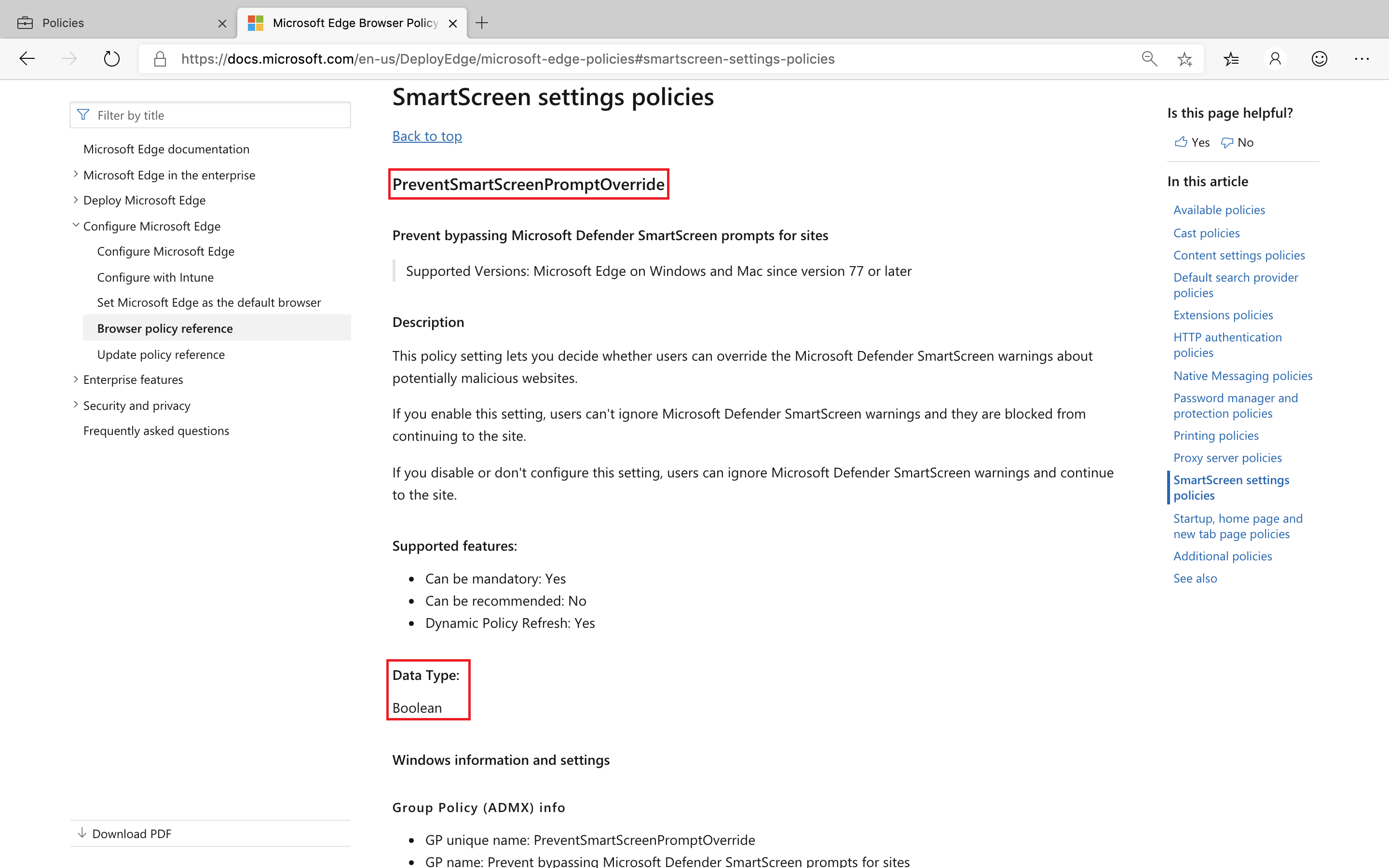
Task: Add this page to favorites via star icon
Action: (1185, 58)
